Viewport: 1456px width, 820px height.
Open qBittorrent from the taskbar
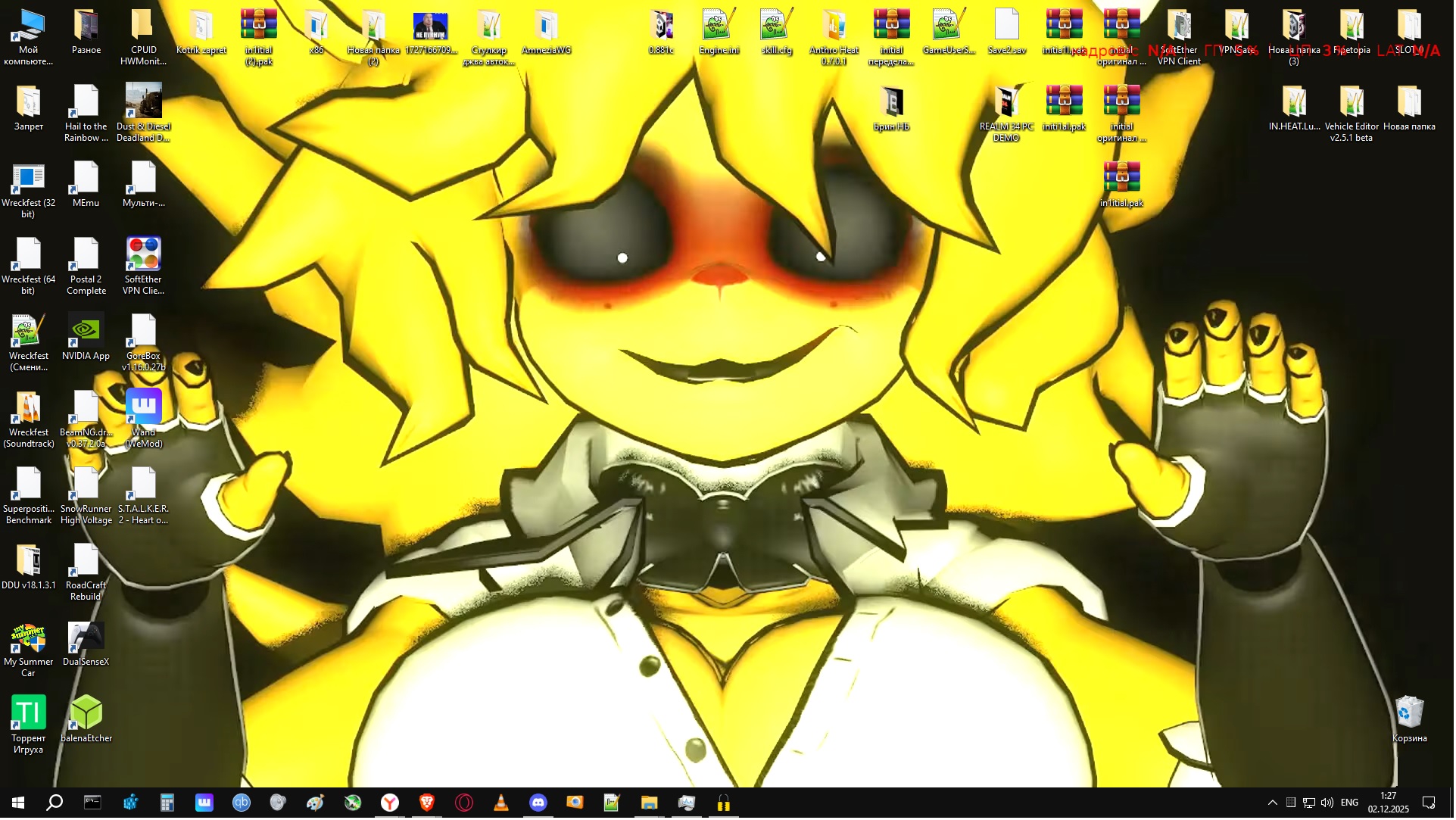tap(242, 804)
